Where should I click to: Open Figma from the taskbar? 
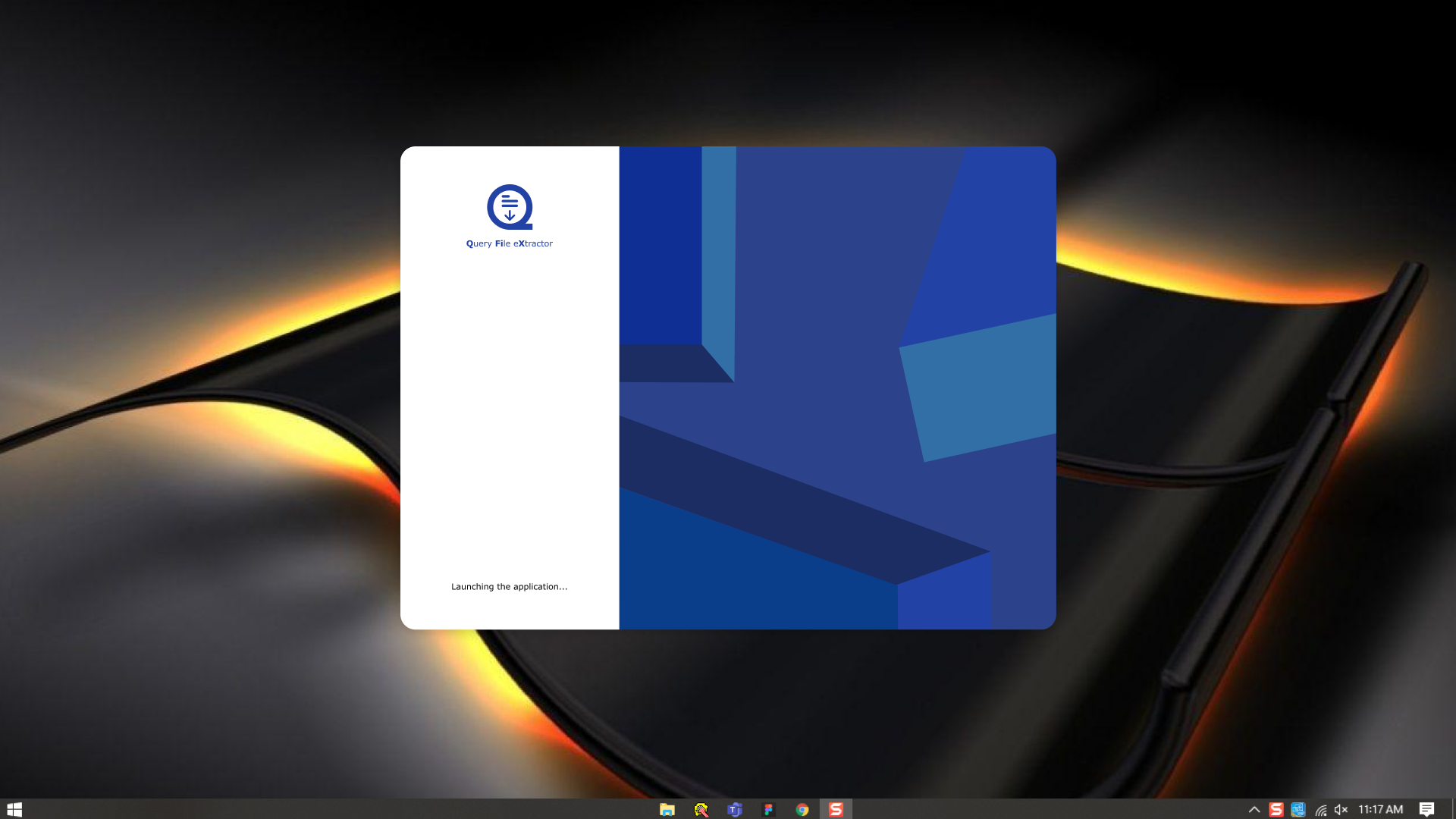coord(768,810)
